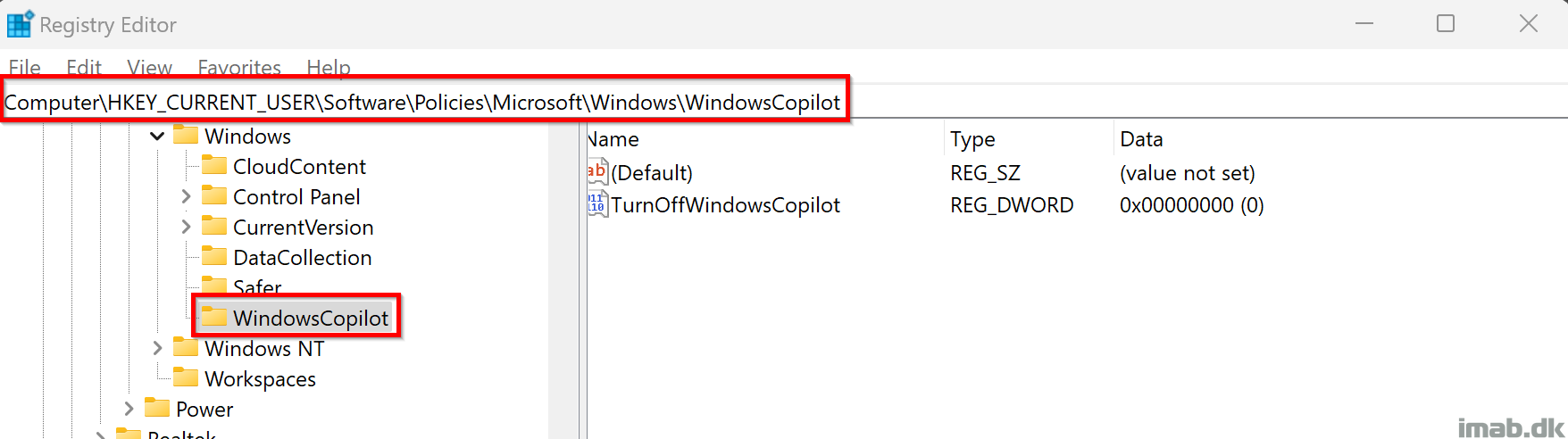This screenshot has width=1568, height=439.
Task: Click the CloudContent folder icon
Action: click(x=214, y=166)
